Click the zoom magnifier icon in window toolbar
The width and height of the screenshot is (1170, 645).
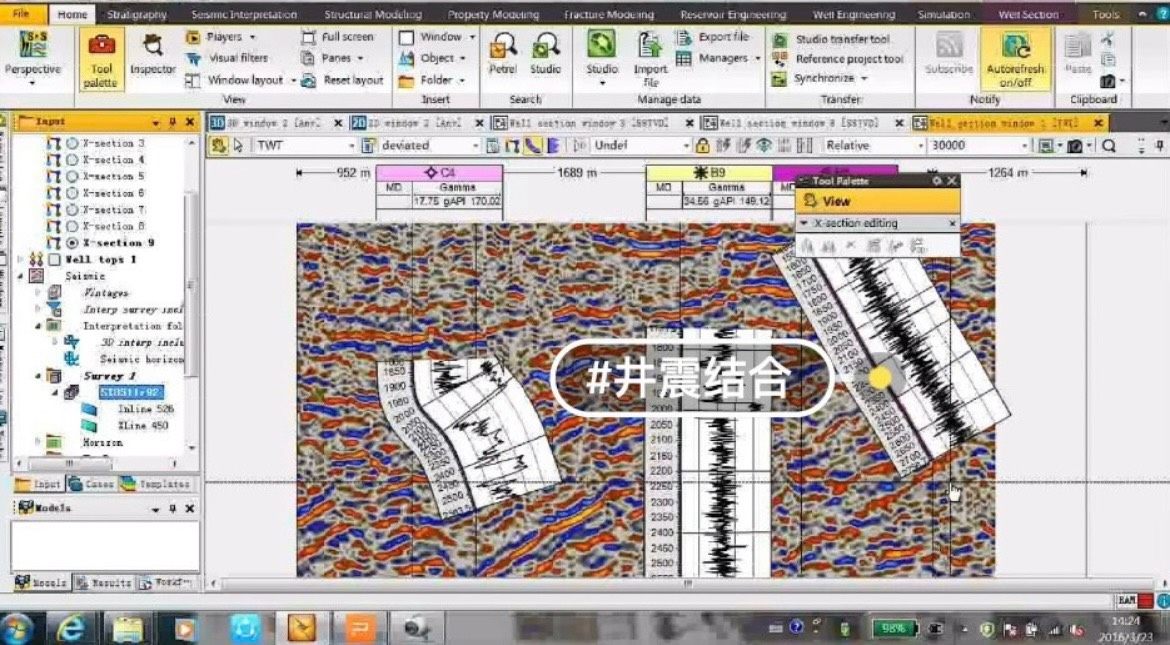pos(1109,146)
